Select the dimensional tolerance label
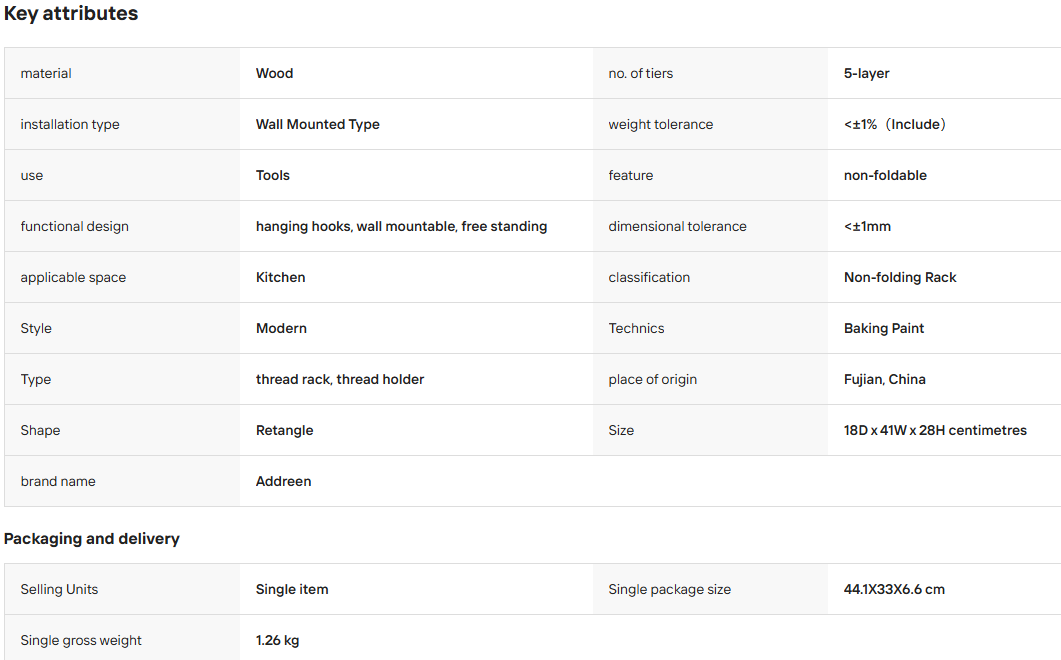The width and height of the screenshot is (1061, 660). pyautogui.click(x=677, y=227)
